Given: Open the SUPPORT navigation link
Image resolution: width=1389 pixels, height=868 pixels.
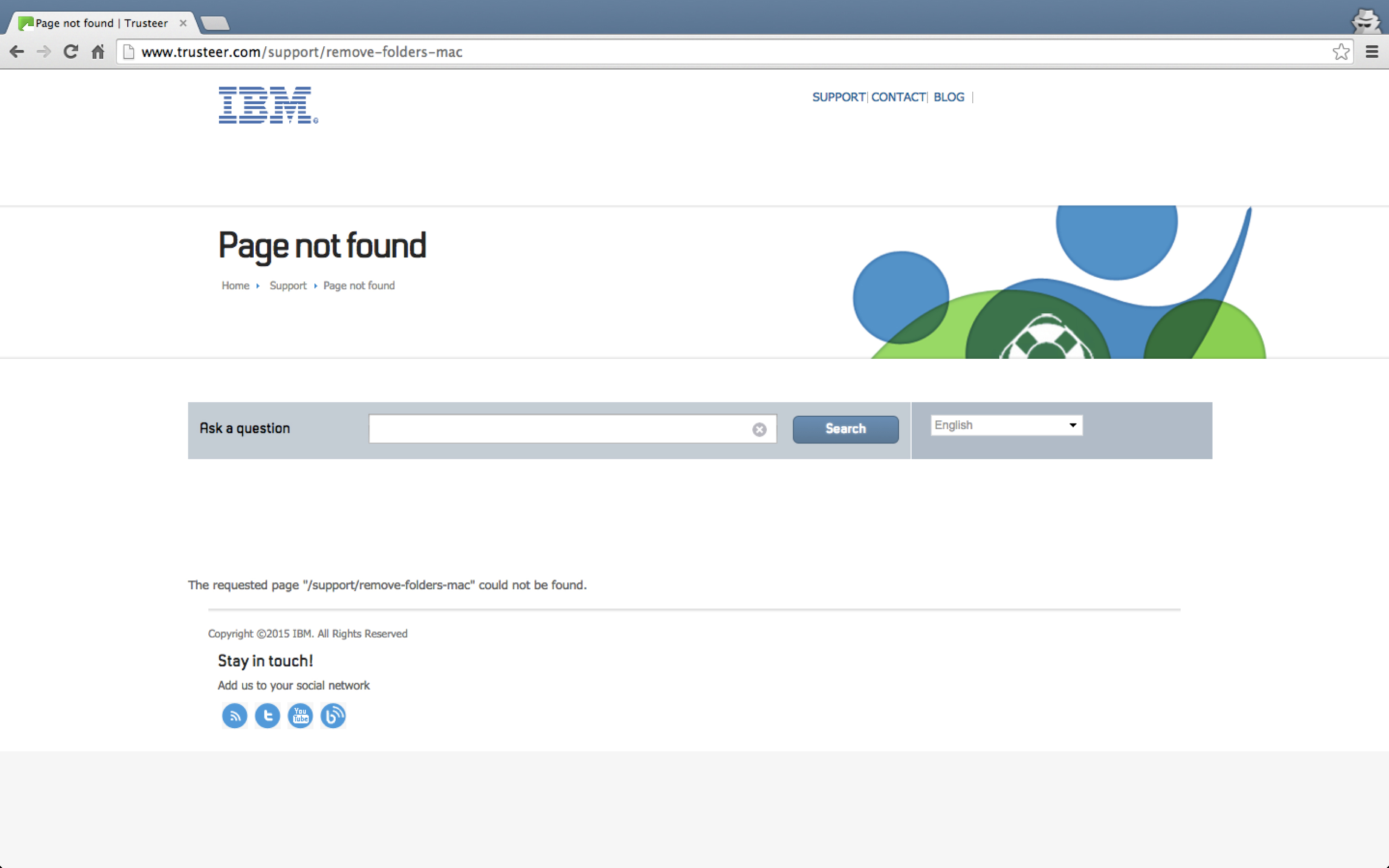Looking at the screenshot, I should tap(838, 97).
